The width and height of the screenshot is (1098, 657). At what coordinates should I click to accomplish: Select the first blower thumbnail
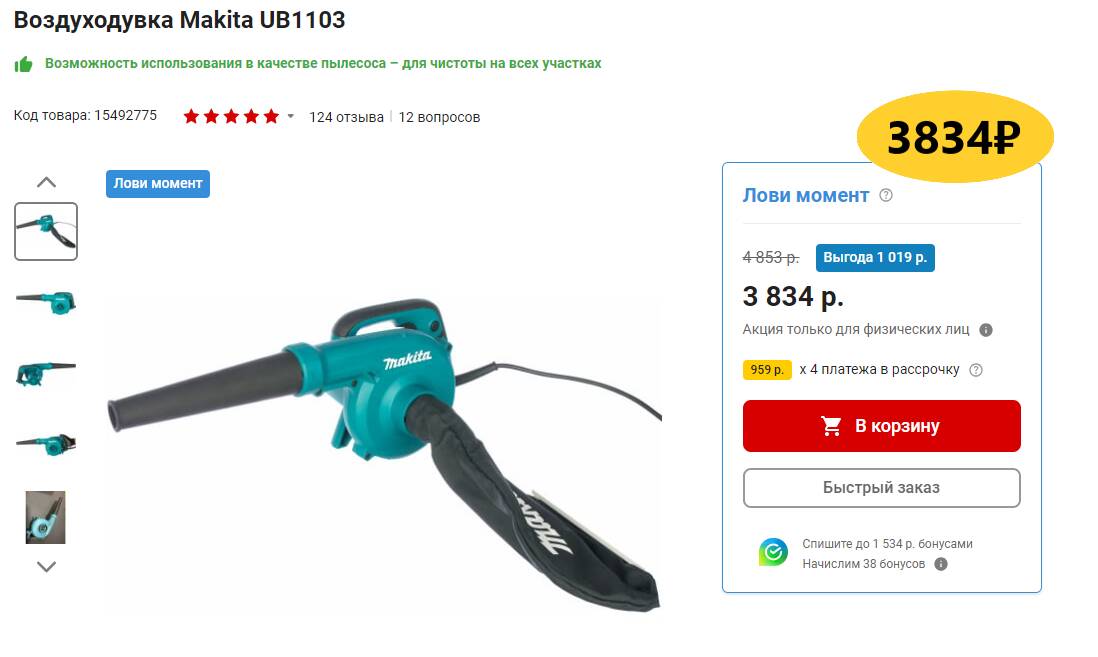click(46, 232)
